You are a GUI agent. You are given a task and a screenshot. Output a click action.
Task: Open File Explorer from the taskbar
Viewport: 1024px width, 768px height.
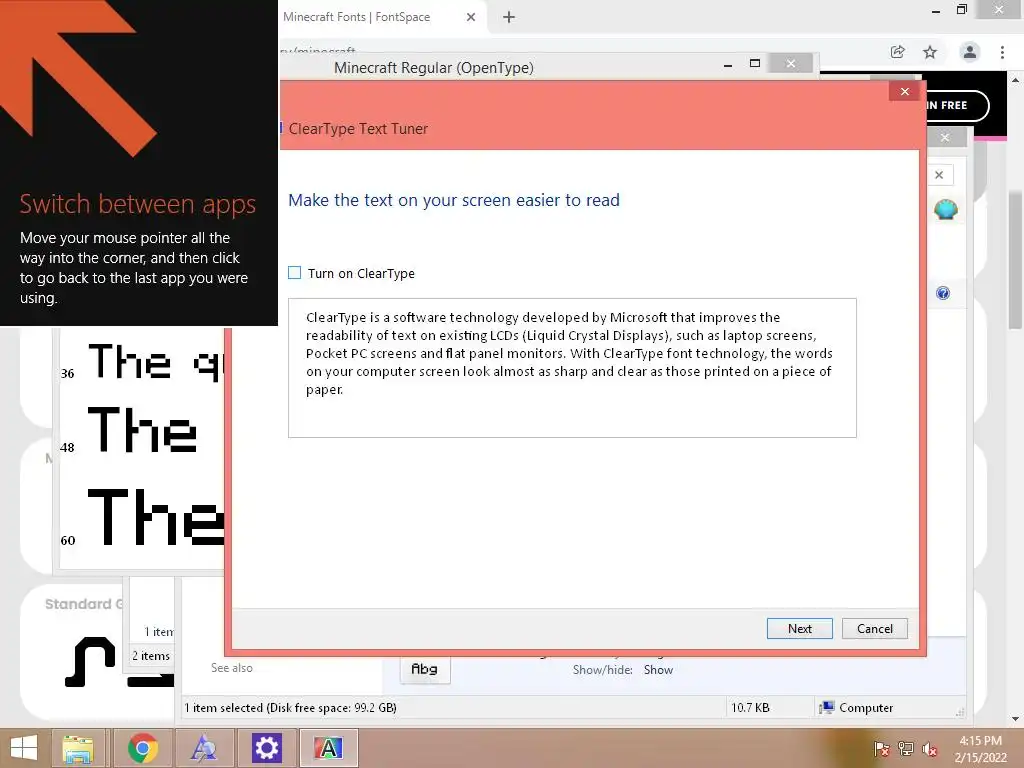(x=78, y=748)
